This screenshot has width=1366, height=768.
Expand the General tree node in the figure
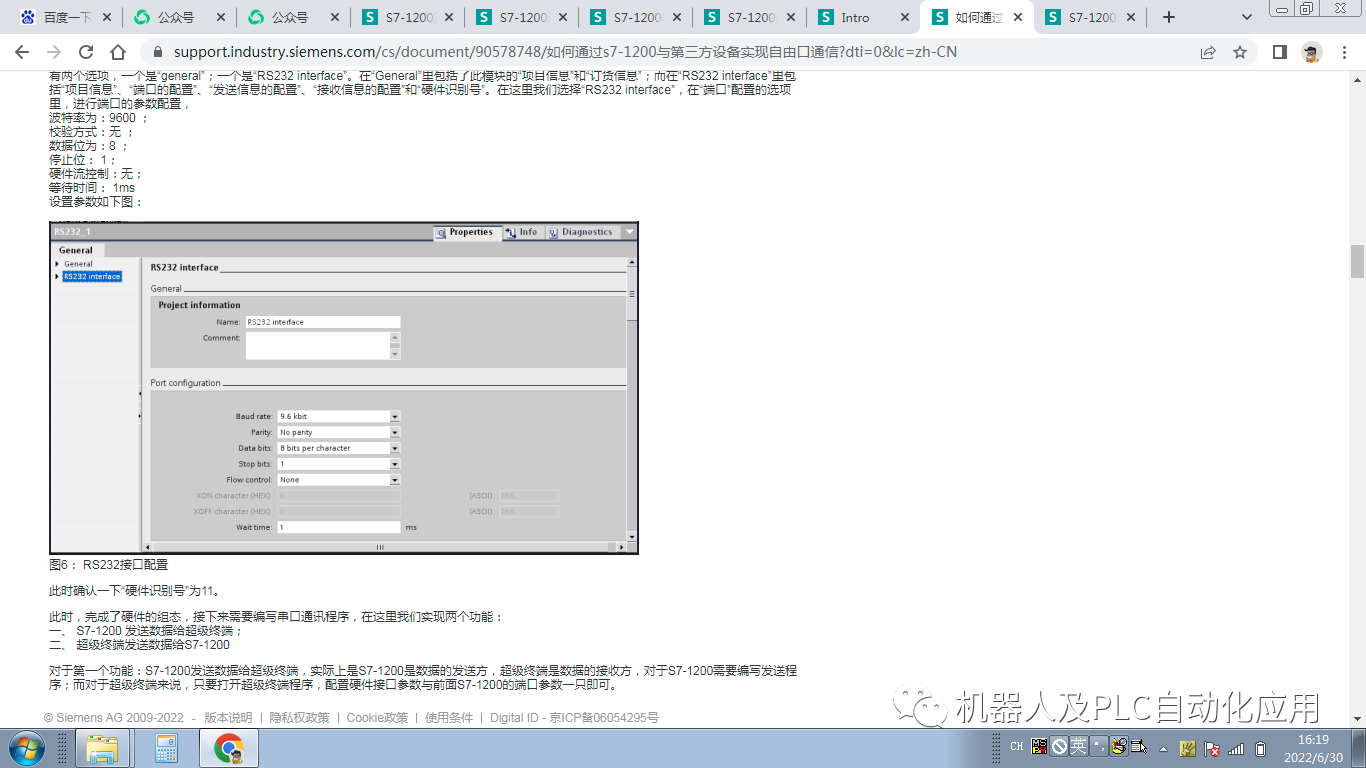57,264
